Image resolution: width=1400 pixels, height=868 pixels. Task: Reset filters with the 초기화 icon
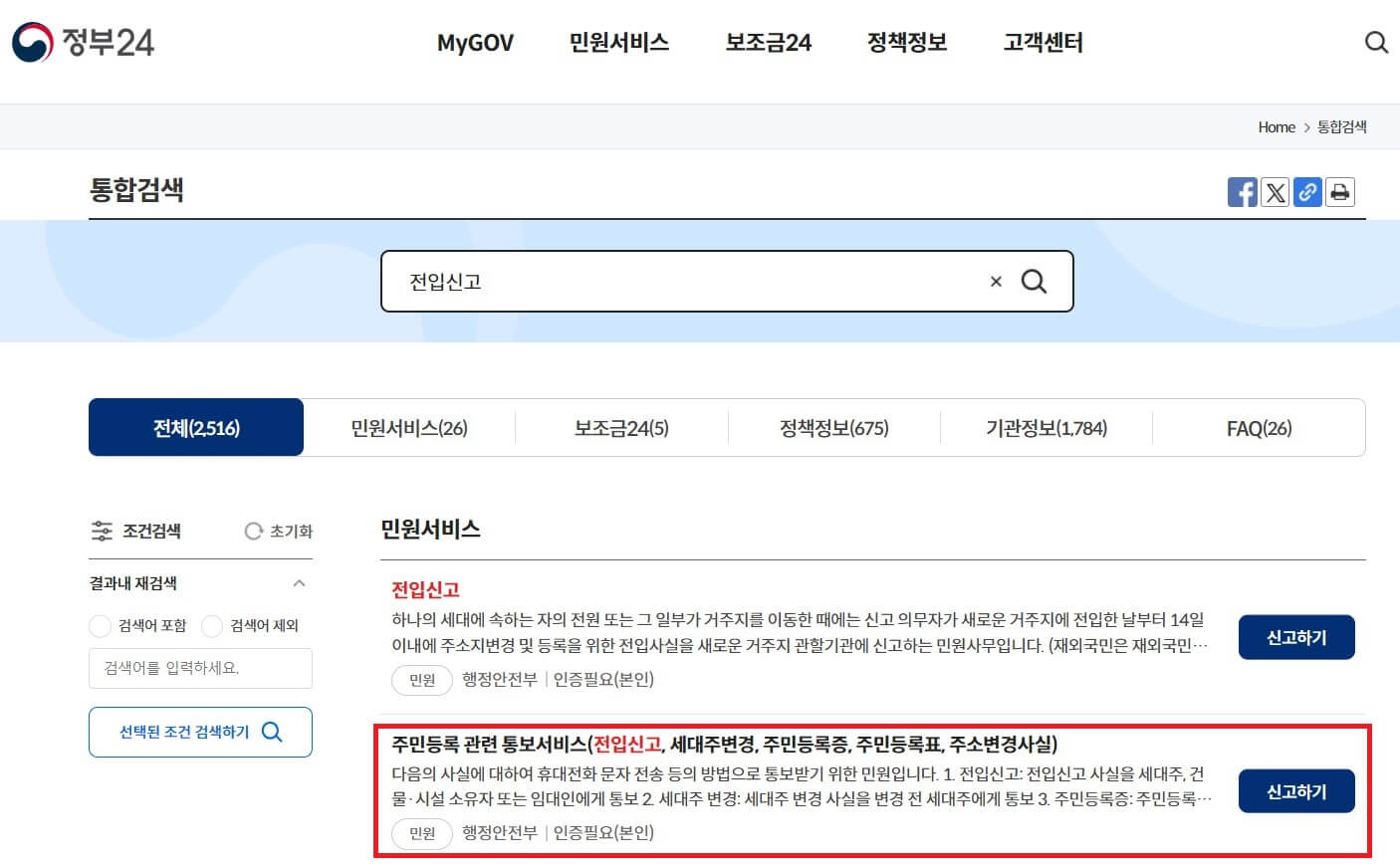click(x=276, y=531)
